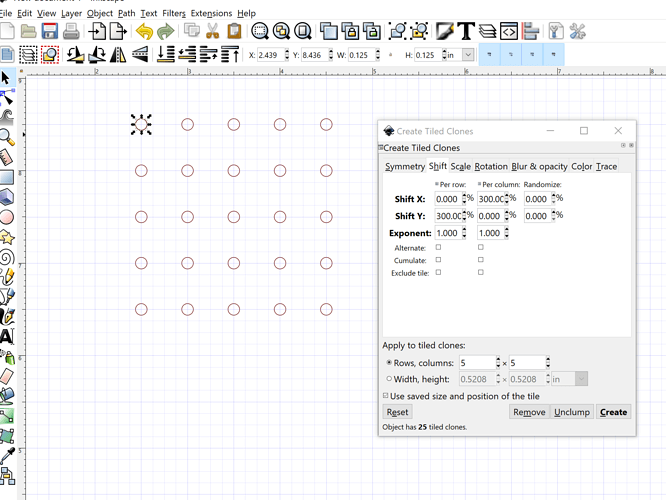The width and height of the screenshot is (666, 500).
Task: Adjust X position stepper arrows
Action: [287, 55]
